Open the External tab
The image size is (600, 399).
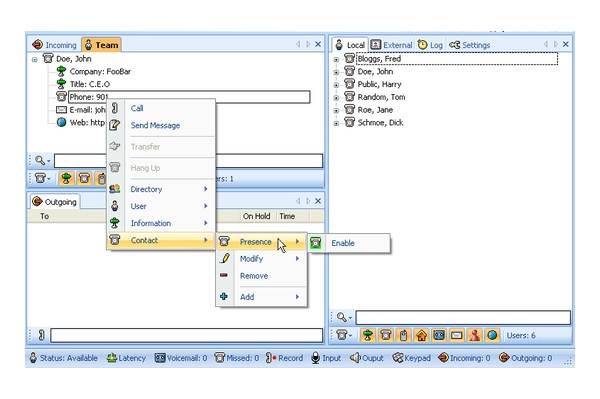tap(391, 45)
